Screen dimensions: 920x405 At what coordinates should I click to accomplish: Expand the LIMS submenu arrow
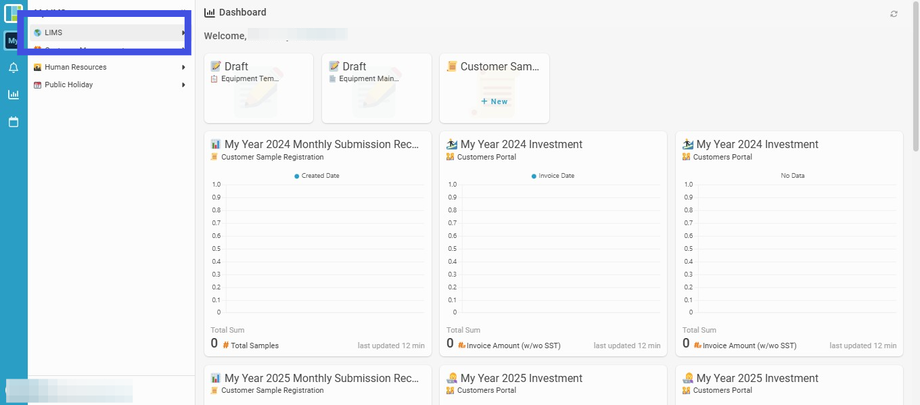(183, 33)
